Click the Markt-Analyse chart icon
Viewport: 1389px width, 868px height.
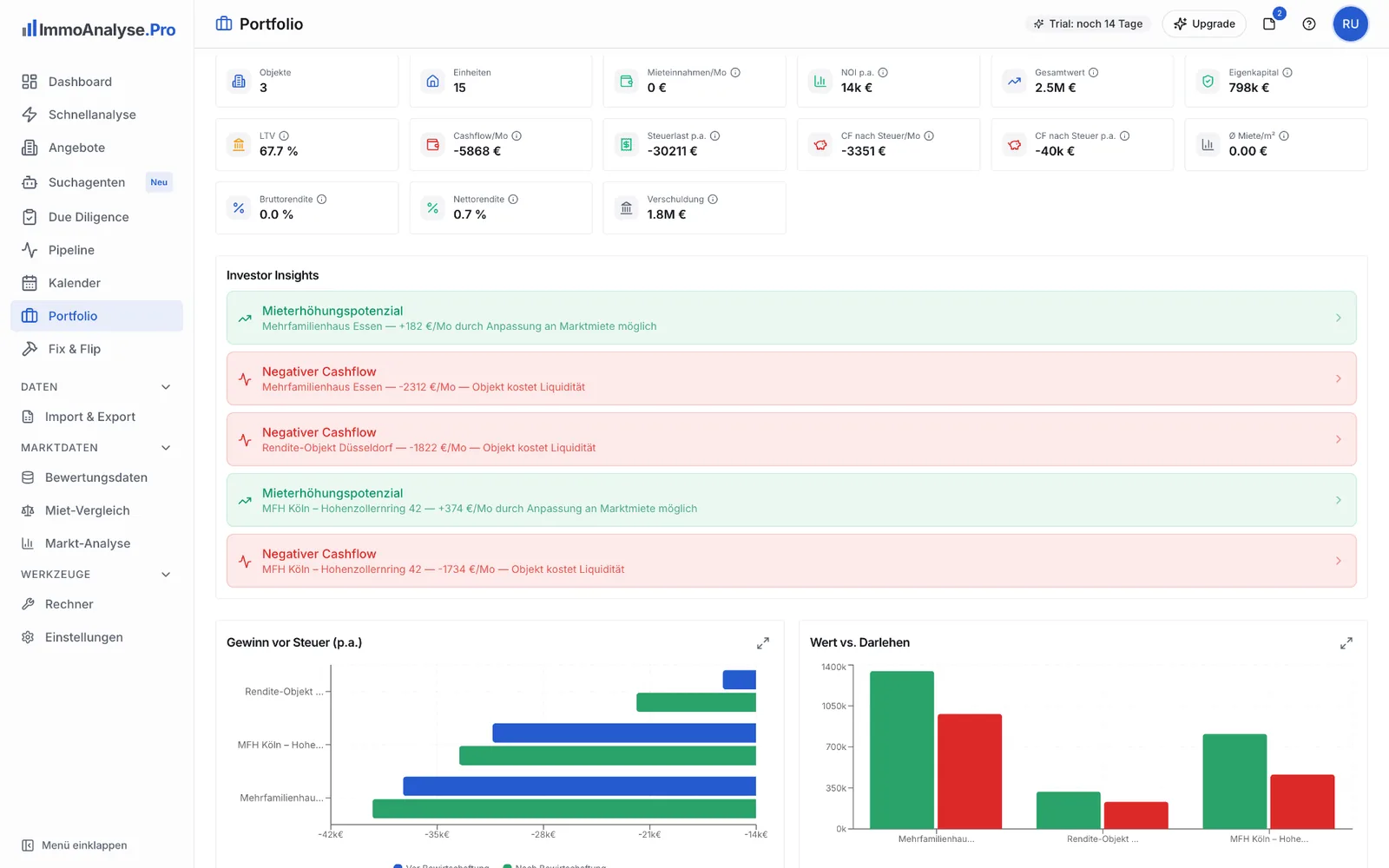click(28, 543)
